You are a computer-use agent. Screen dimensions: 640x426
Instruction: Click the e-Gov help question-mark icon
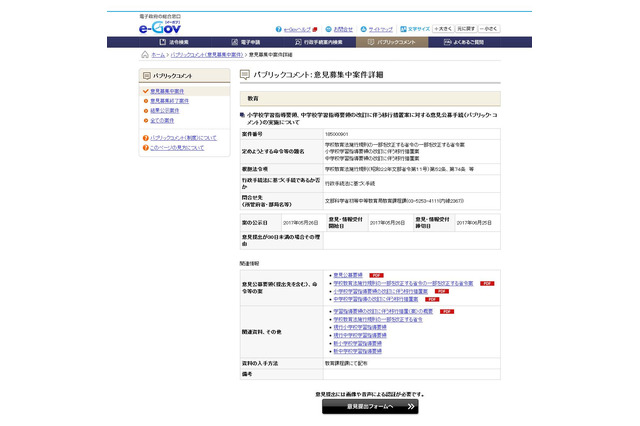[x=278, y=29]
